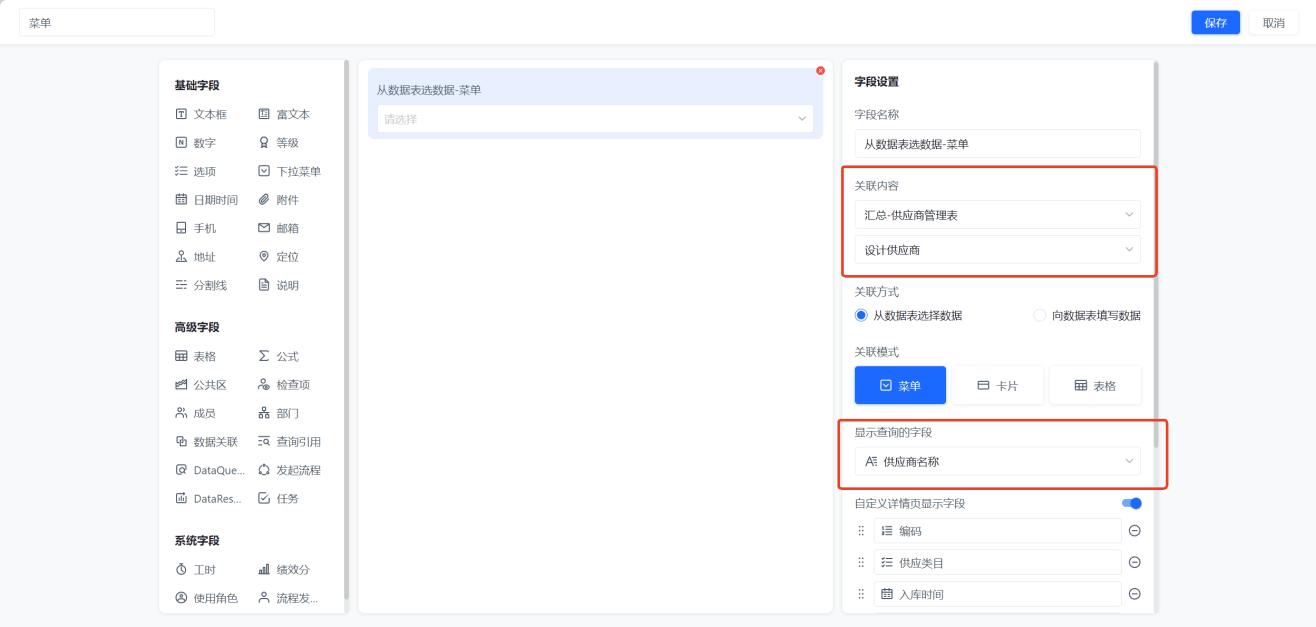Open the 请选择 dropdown in form canvas
This screenshot has height=627, width=1316.
click(x=595, y=119)
